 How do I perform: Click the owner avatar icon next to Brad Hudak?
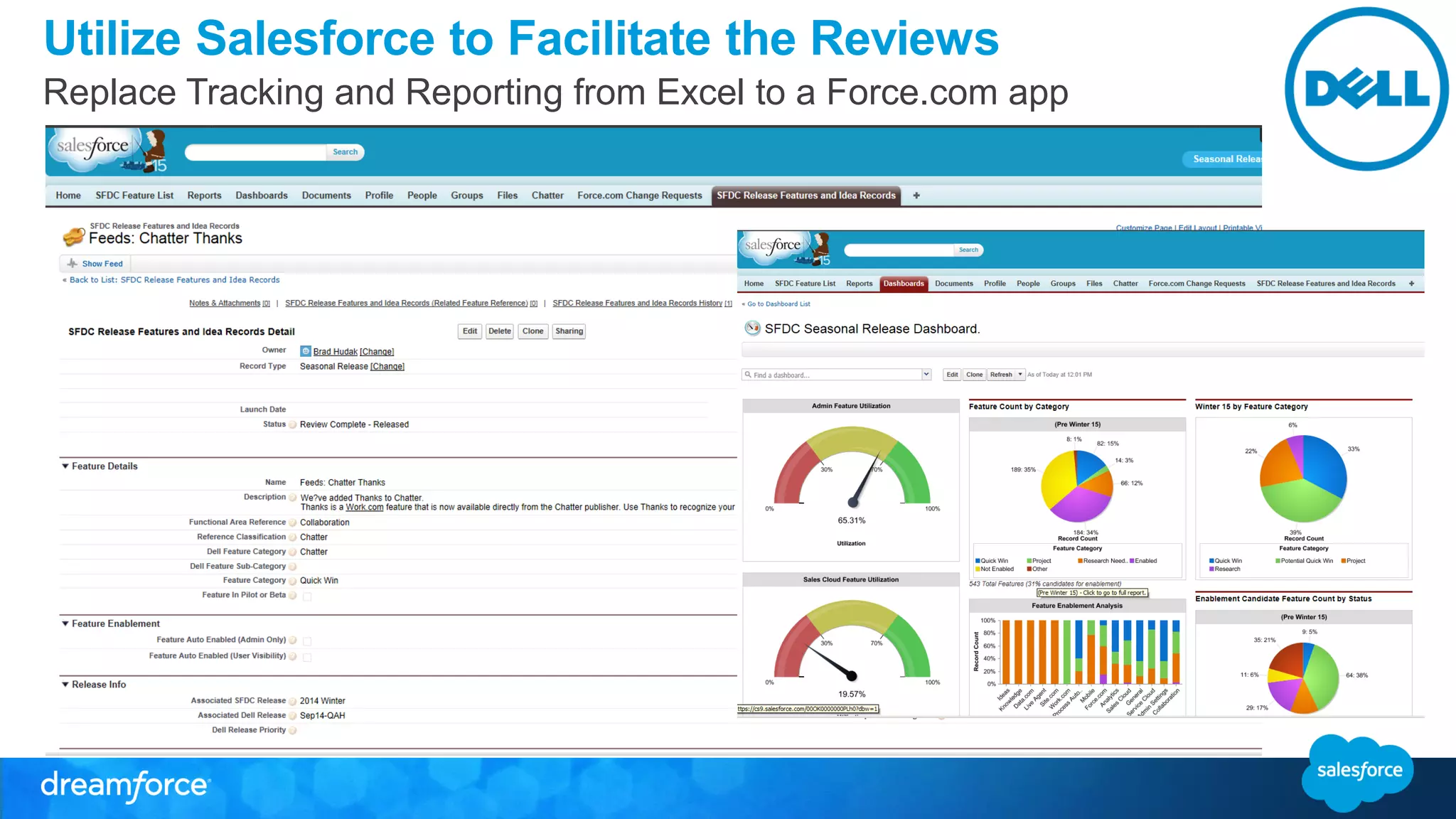(x=306, y=351)
